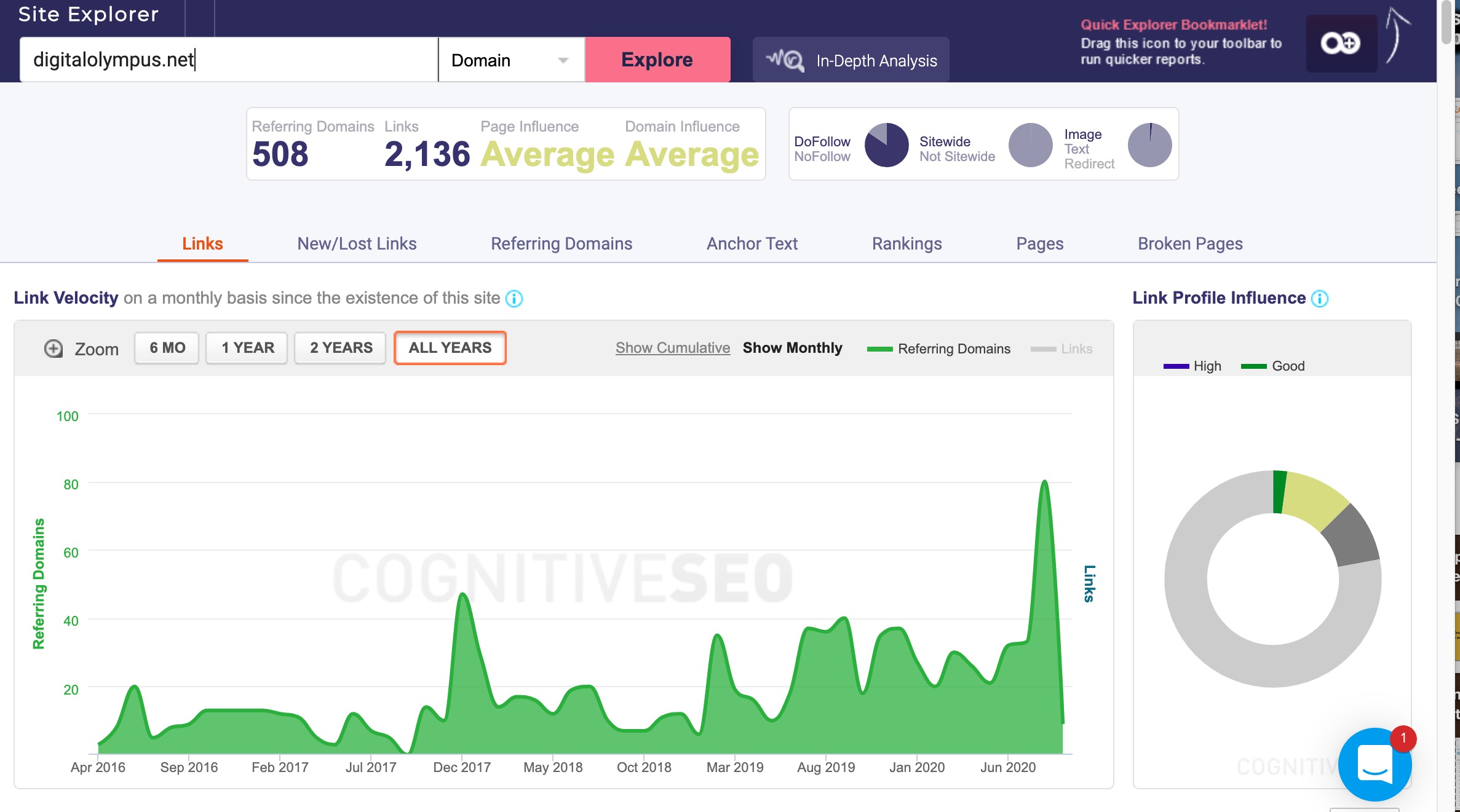Click the In-Depth Analysis magnifier icon
Screen dimensions: 1460x812
[785, 60]
